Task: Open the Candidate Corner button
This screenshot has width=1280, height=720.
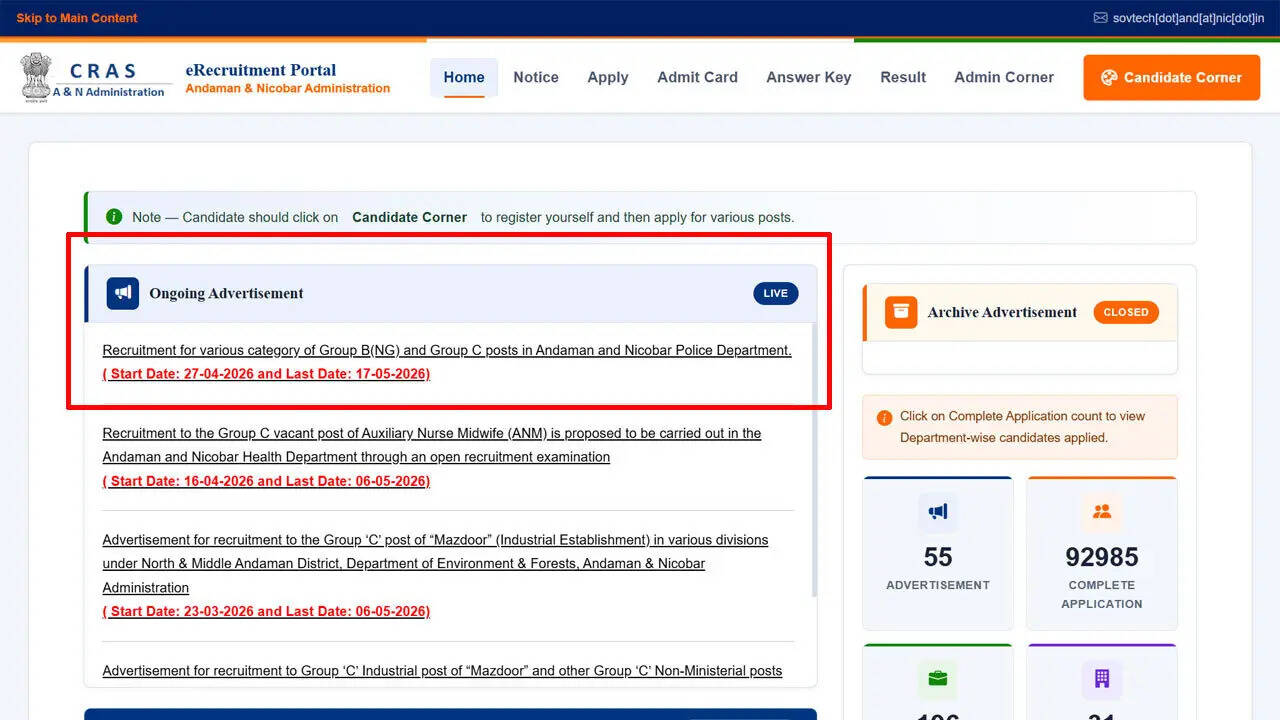Action: click(x=1171, y=77)
